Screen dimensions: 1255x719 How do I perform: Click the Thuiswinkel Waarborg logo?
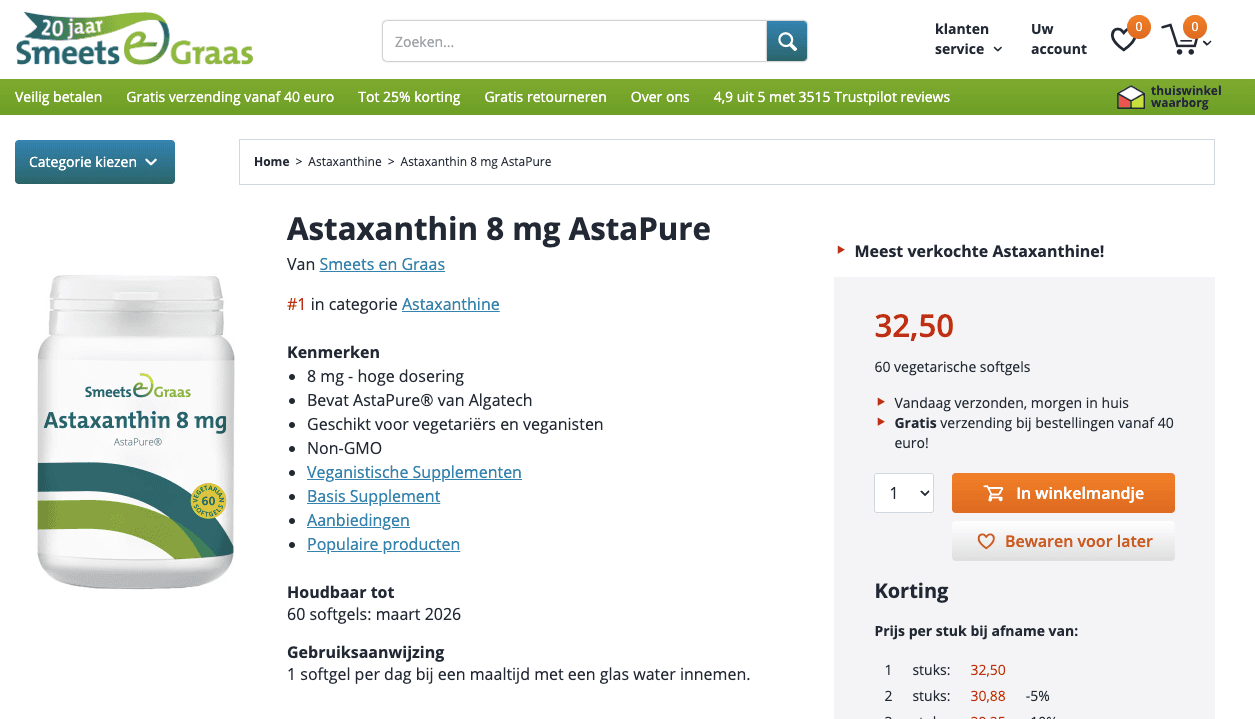click(1168, 97)
